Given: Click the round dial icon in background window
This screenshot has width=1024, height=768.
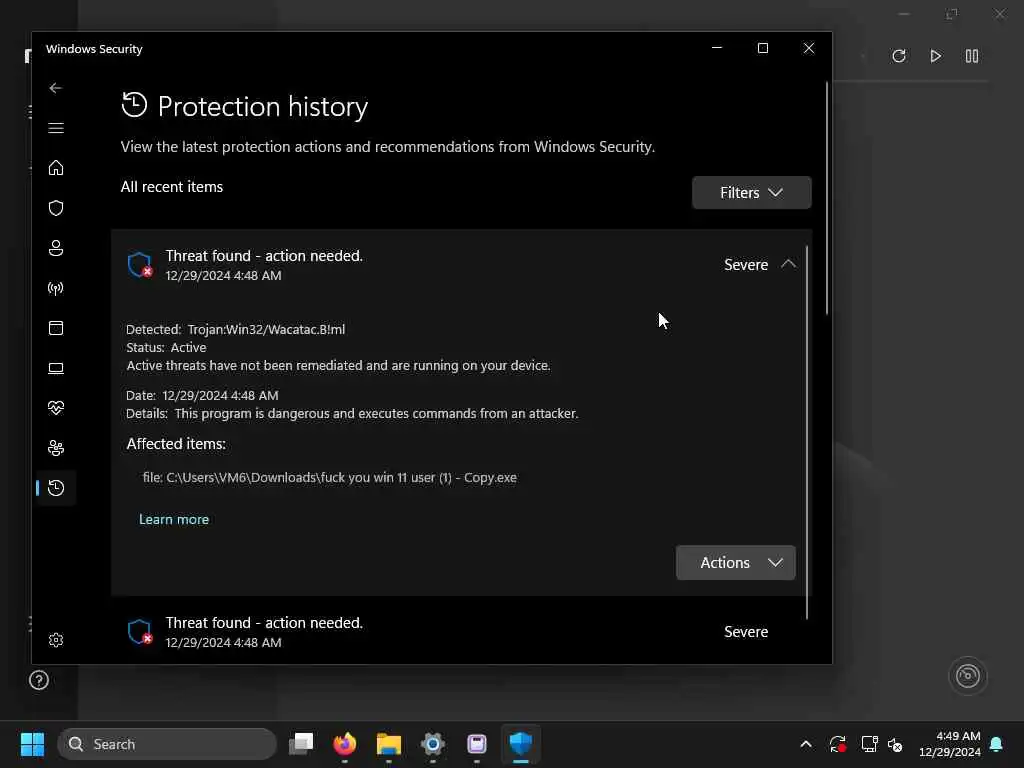Looking at the screenshot, I should [x=967, y=676].
